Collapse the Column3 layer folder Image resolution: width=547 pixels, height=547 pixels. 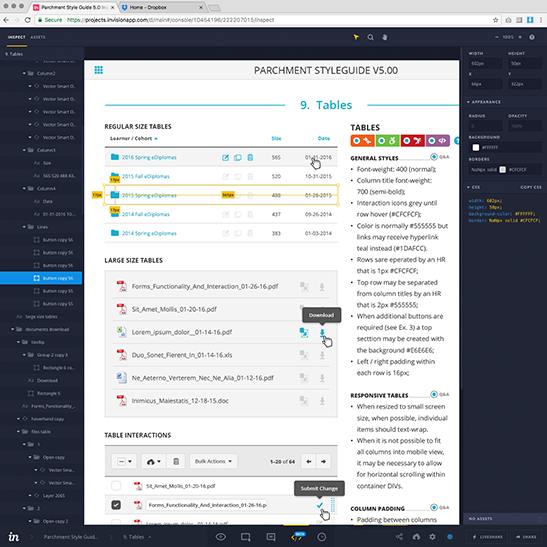pos(24,150)
